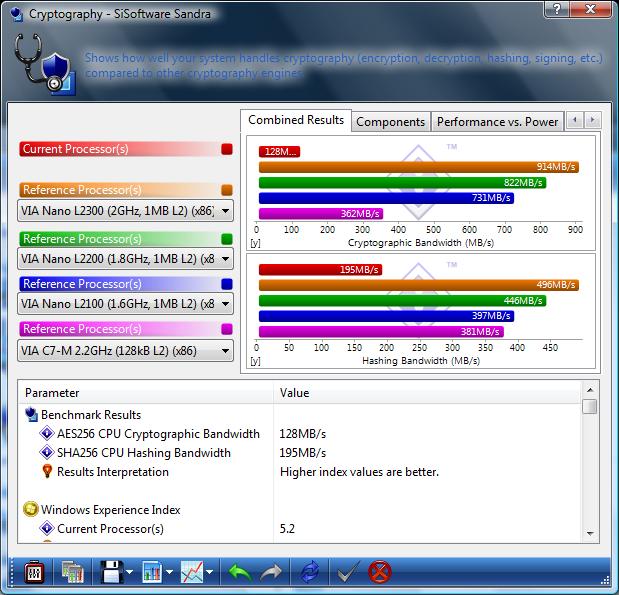Open the save icon dropdown arrow
Image resolution: width=619 pixels, height=595 pixels.
coord(129,572)
